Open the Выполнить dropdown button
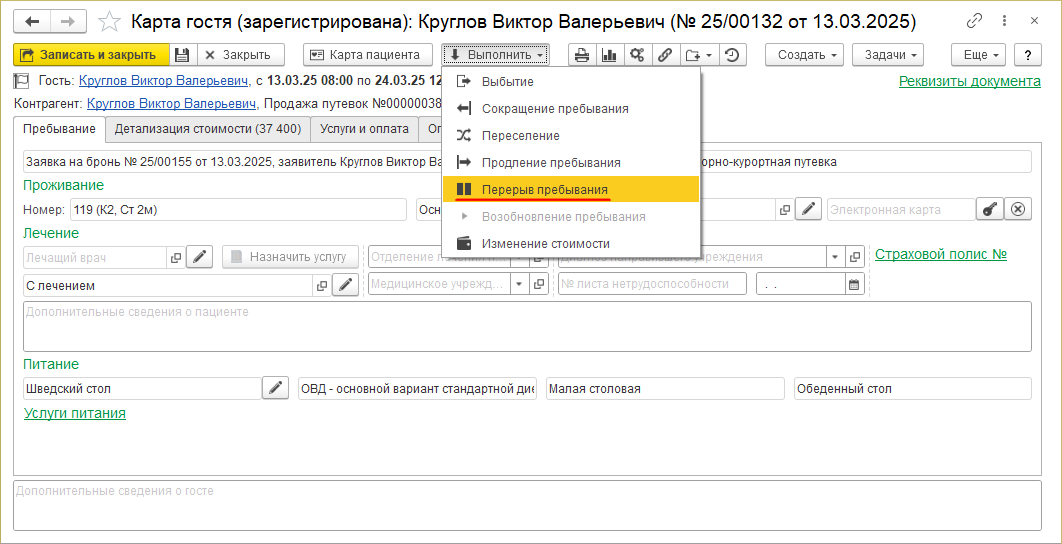This screenshot has height=544, width=1062. pyautogui.click(x=496, y=55)
